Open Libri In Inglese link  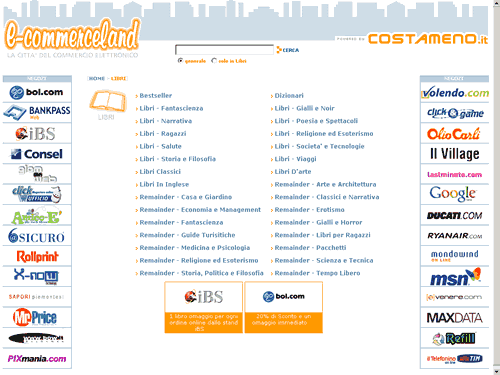164,184
